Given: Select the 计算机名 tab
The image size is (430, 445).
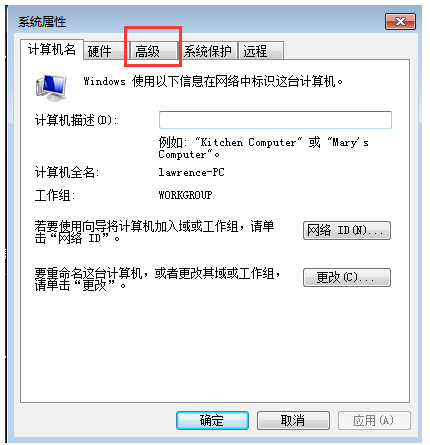Looking at the screenshot, I should pos(52,50).
